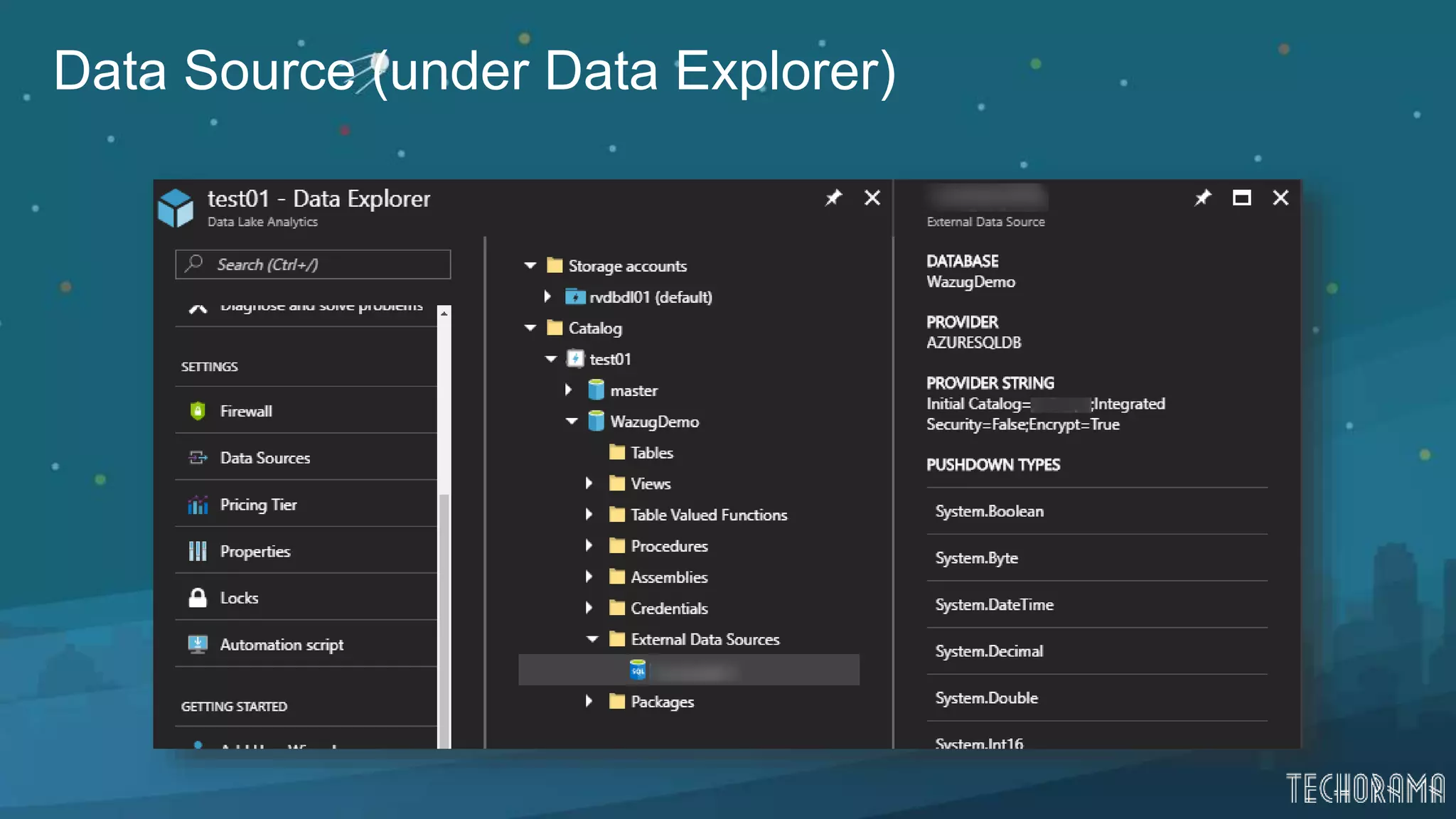Click the AZURESQLDB provider value
Viewport: 1456px width, 819px height.
[x=973, y=343]
